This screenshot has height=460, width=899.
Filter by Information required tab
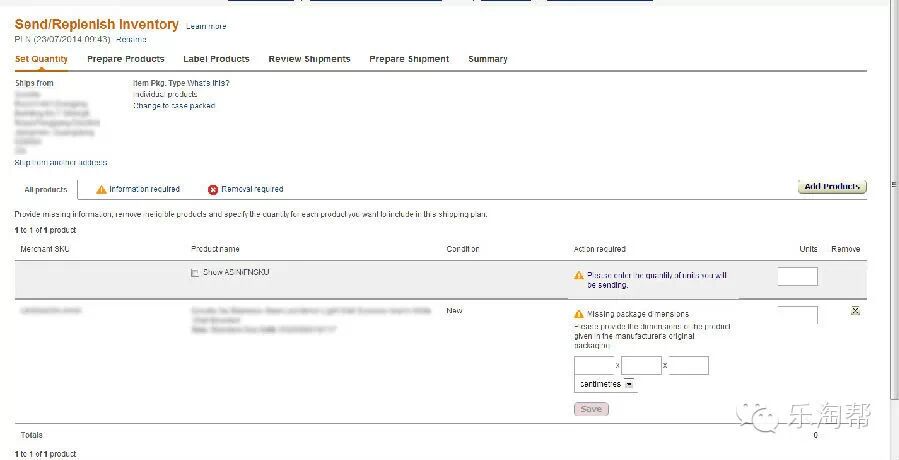[x=138, y=189]
